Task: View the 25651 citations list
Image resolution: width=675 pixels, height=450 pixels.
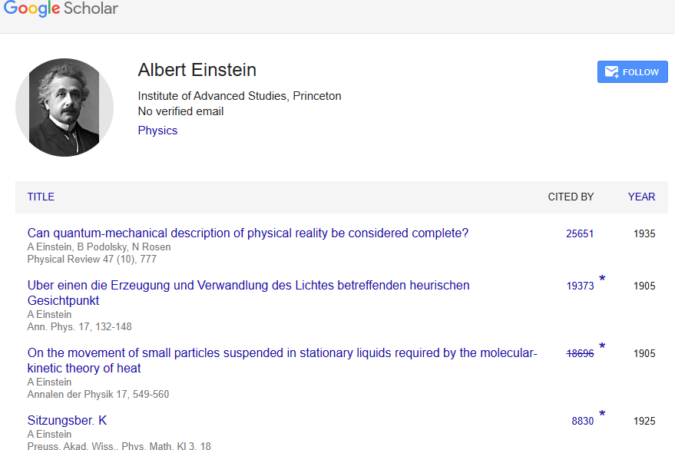Action: pyautogui.click(x=579, y=234)
